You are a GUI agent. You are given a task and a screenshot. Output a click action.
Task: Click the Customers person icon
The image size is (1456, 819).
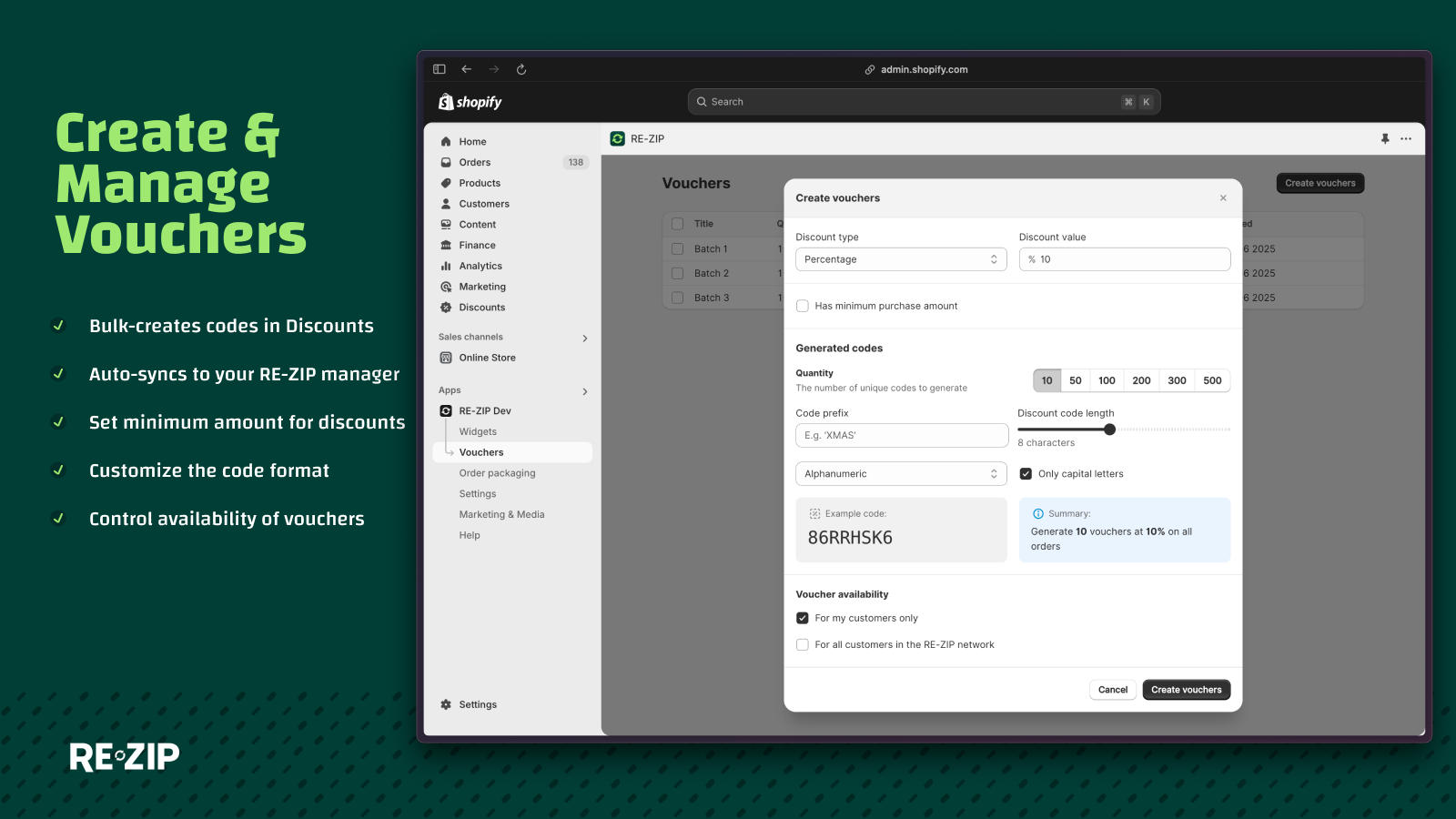(446, 204)
